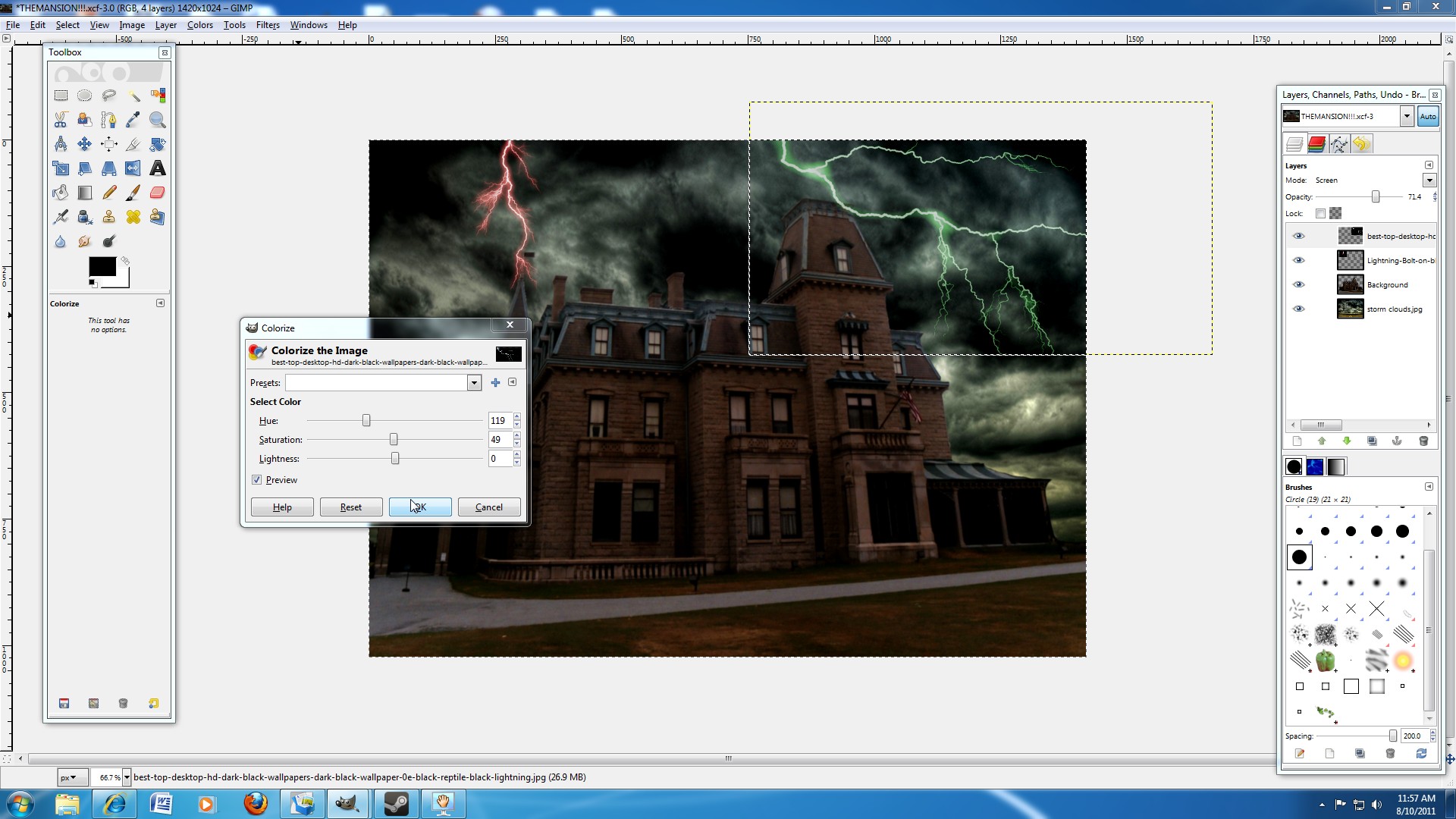The width and height of the screenshot is (1456, 819).
Task: Open the Image menu
Action: (x=132, y=25)
